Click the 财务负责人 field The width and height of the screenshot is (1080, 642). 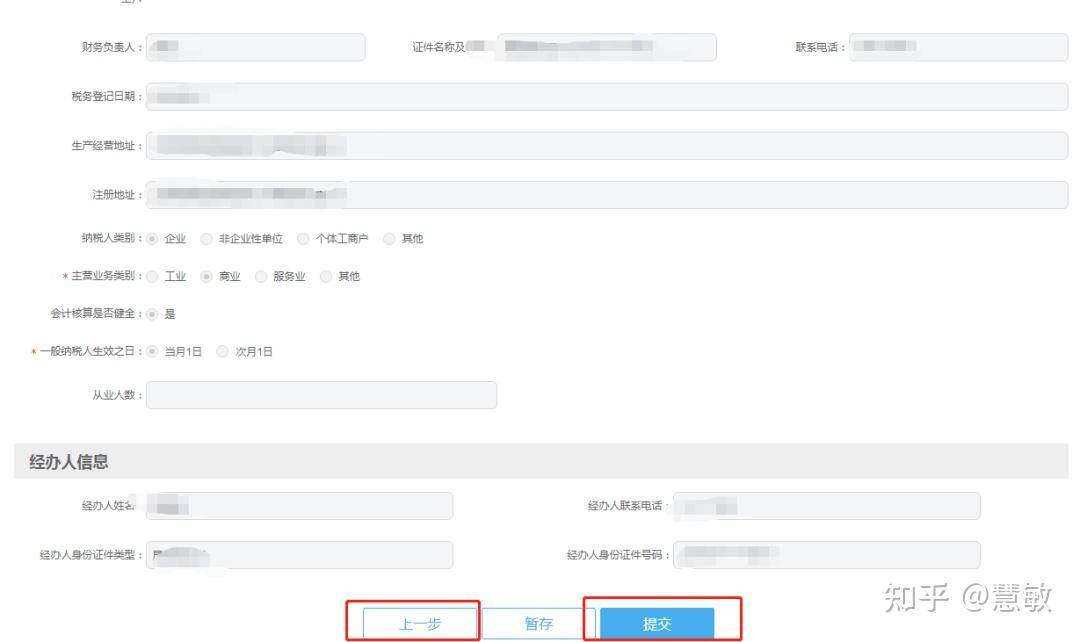[256, 47]
